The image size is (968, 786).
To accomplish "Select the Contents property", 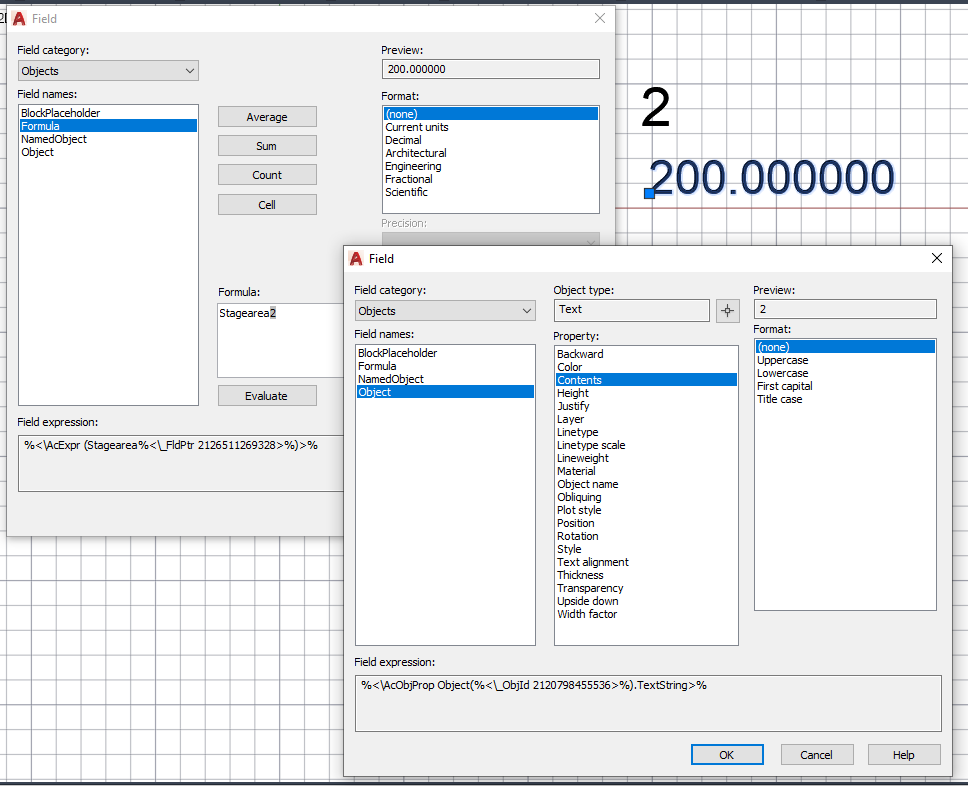I will point(646,380).
